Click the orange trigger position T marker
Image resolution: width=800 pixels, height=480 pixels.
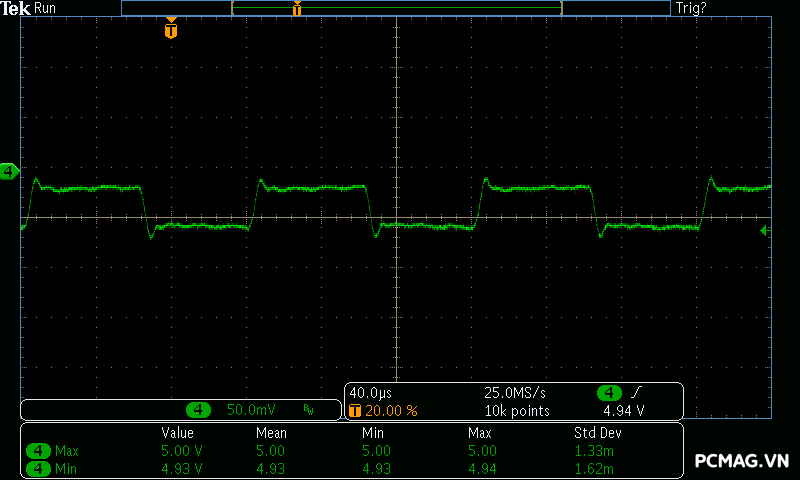click(171, 31)
